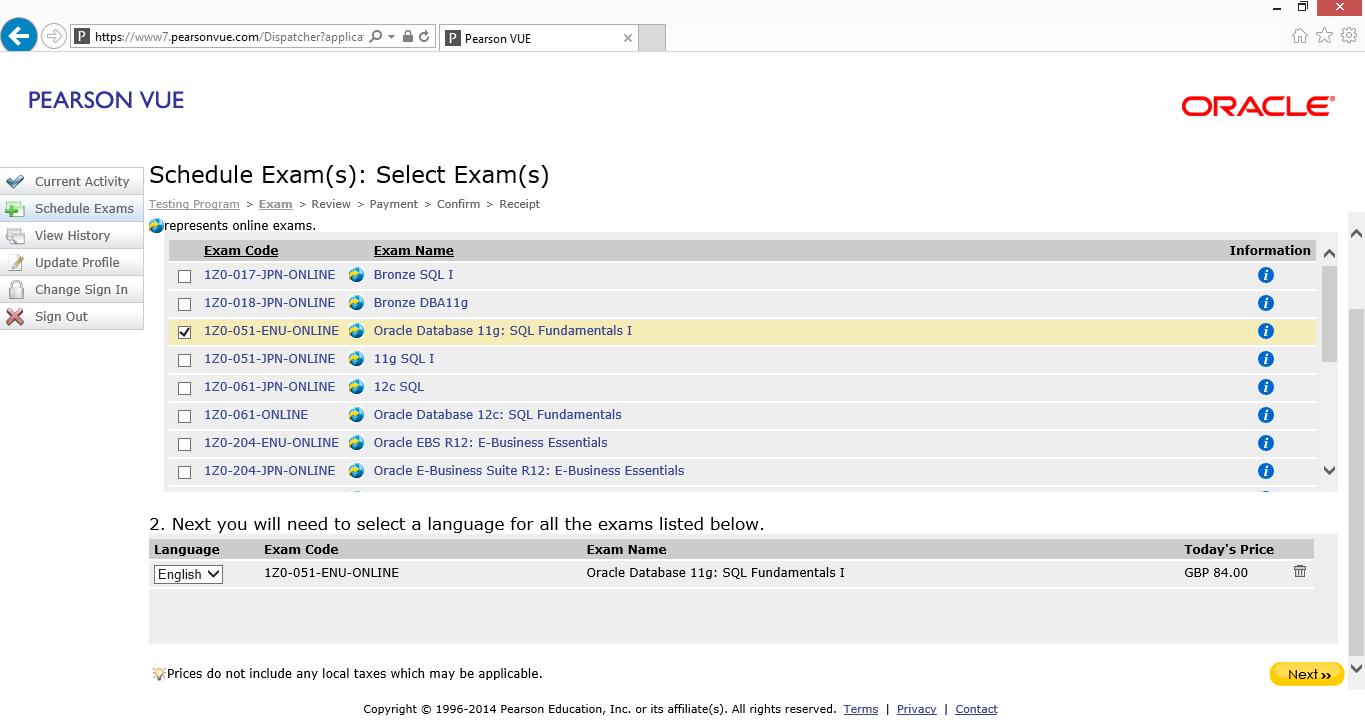Screen dimensions: 1365x722
Task: Click the browser Home icon
Action: coord(1299,35)
